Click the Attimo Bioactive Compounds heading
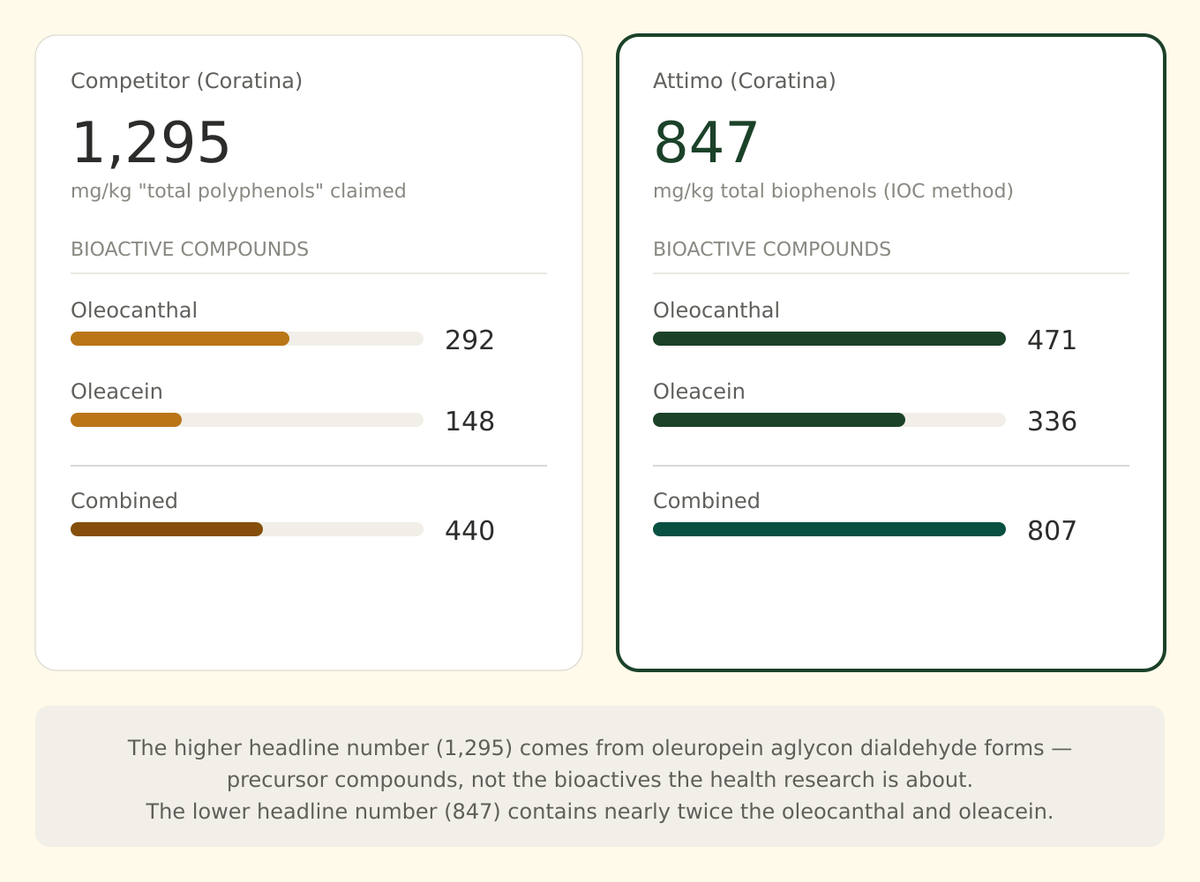The image size is (1200, 882). pyautogui.click(x=772, y=249)
